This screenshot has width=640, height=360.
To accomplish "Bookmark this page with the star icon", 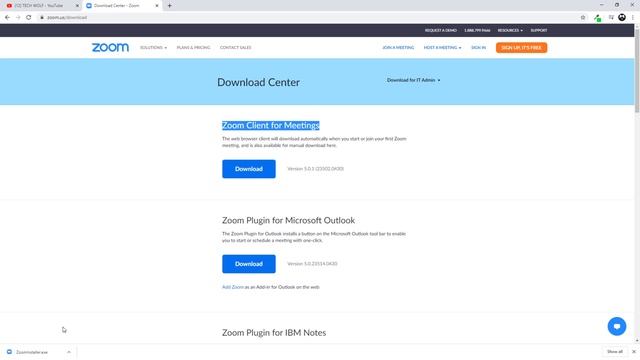I will coord(583,18).
